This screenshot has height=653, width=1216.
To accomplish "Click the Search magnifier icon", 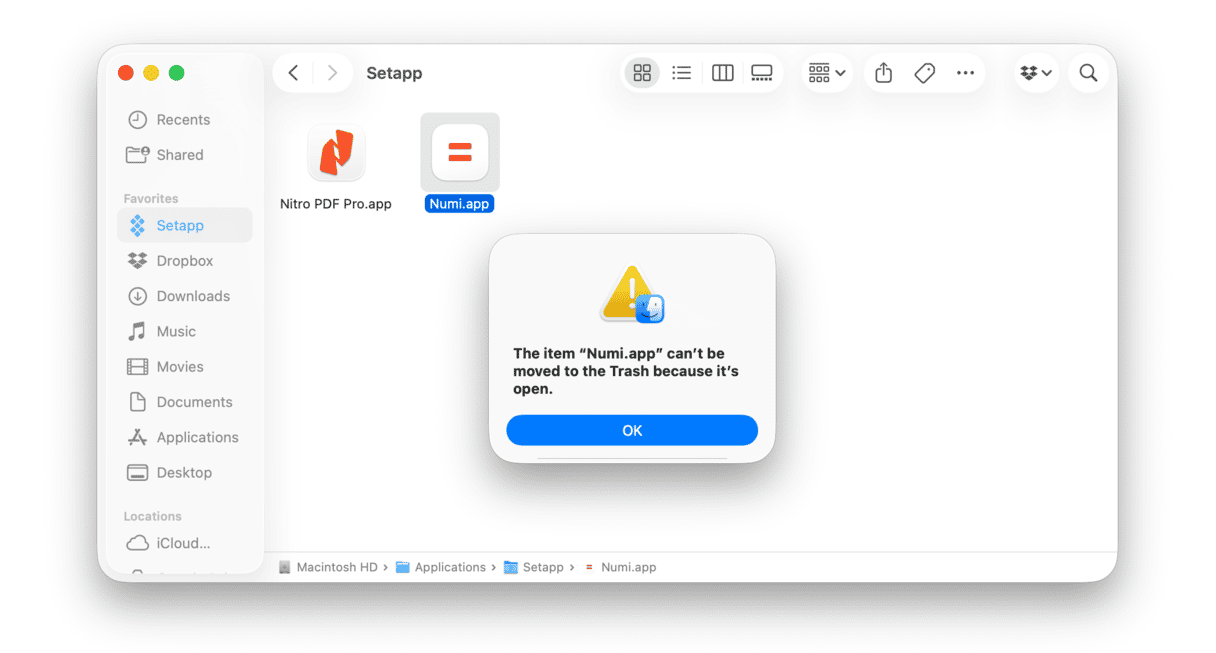I will [x=1089, y=73].
